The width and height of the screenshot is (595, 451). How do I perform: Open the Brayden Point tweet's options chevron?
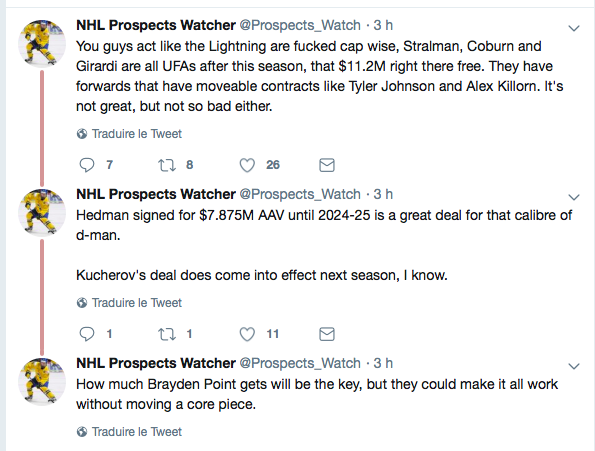574,366
